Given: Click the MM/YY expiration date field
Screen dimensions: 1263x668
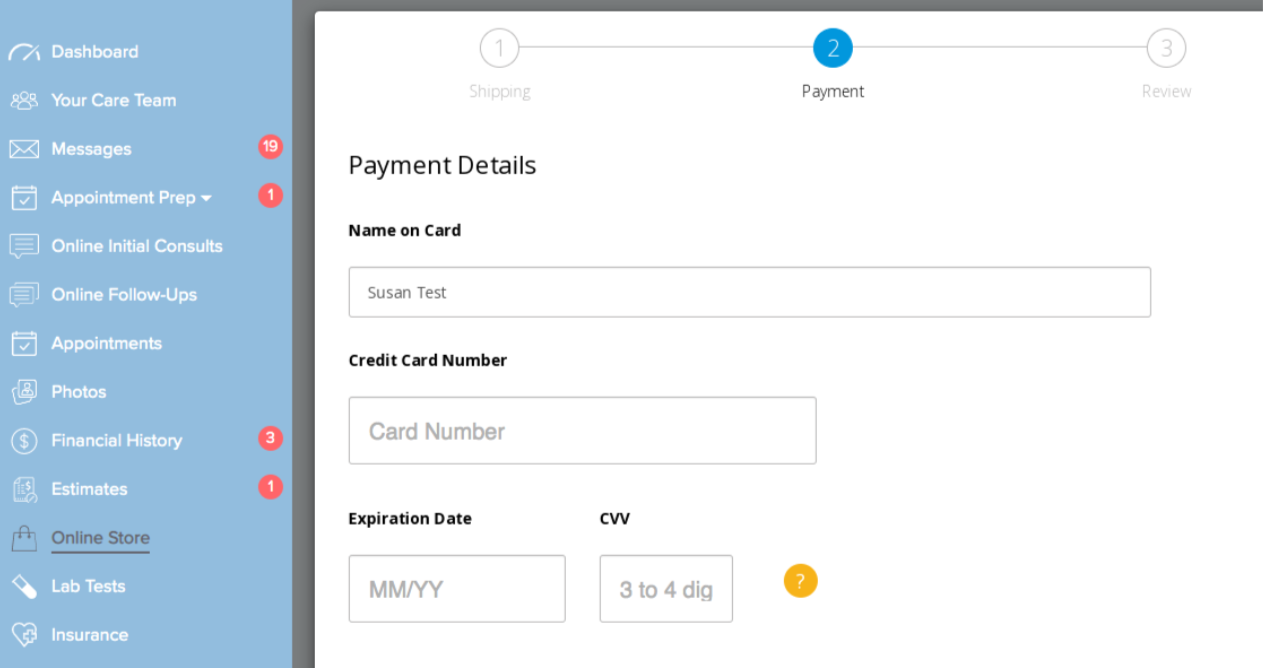Looking at the screenshot, I should click(x=457, y=589).
